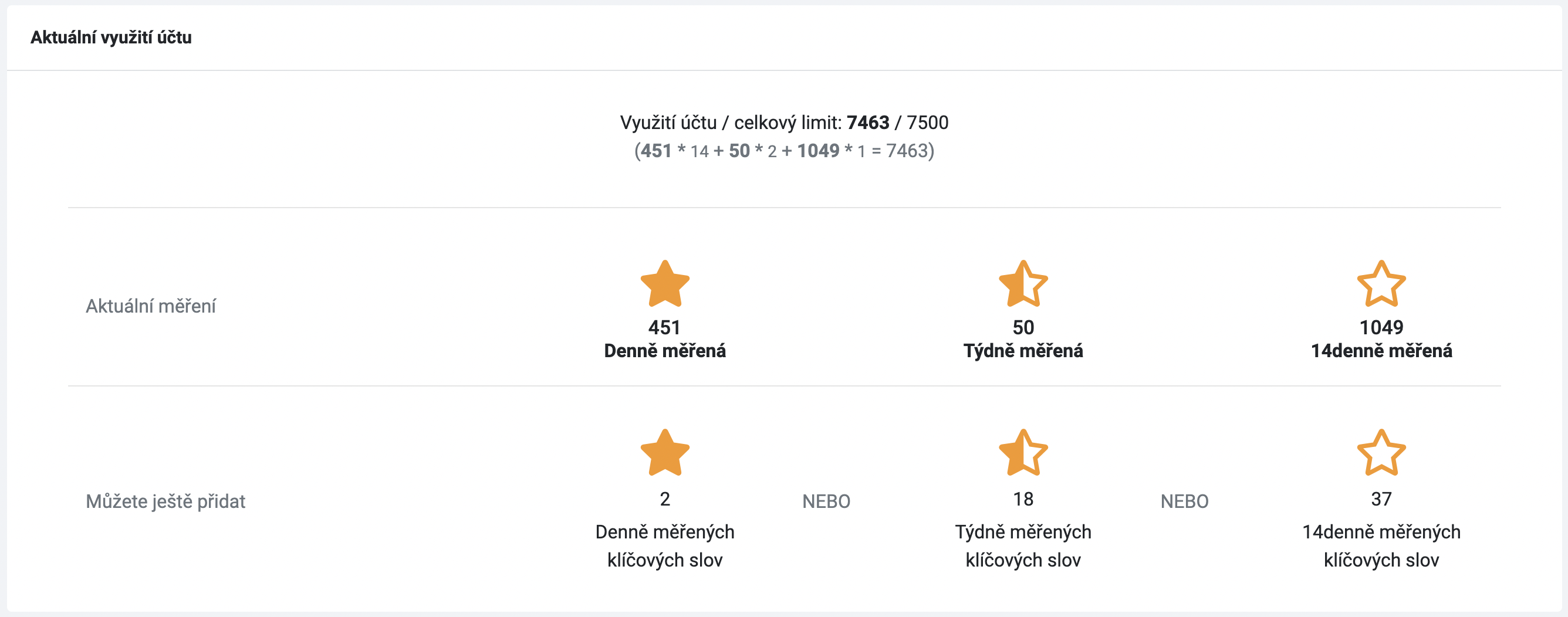Click the 'Můžete ještě přidat' row label
The width and height of the screenshot is (1568, 617).
[x=165, y=501]
